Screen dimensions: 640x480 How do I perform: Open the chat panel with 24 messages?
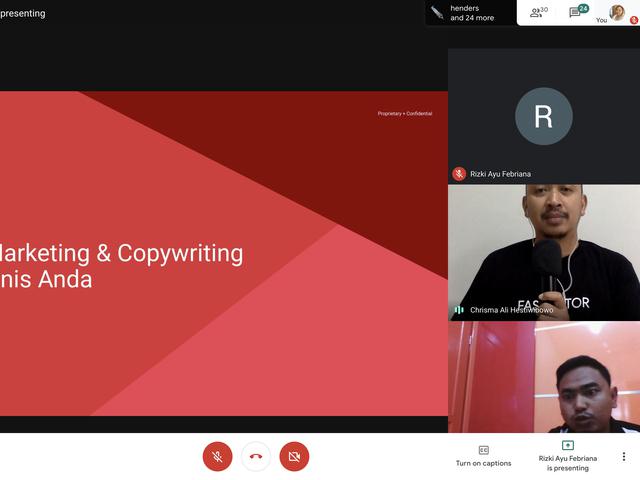578,12
